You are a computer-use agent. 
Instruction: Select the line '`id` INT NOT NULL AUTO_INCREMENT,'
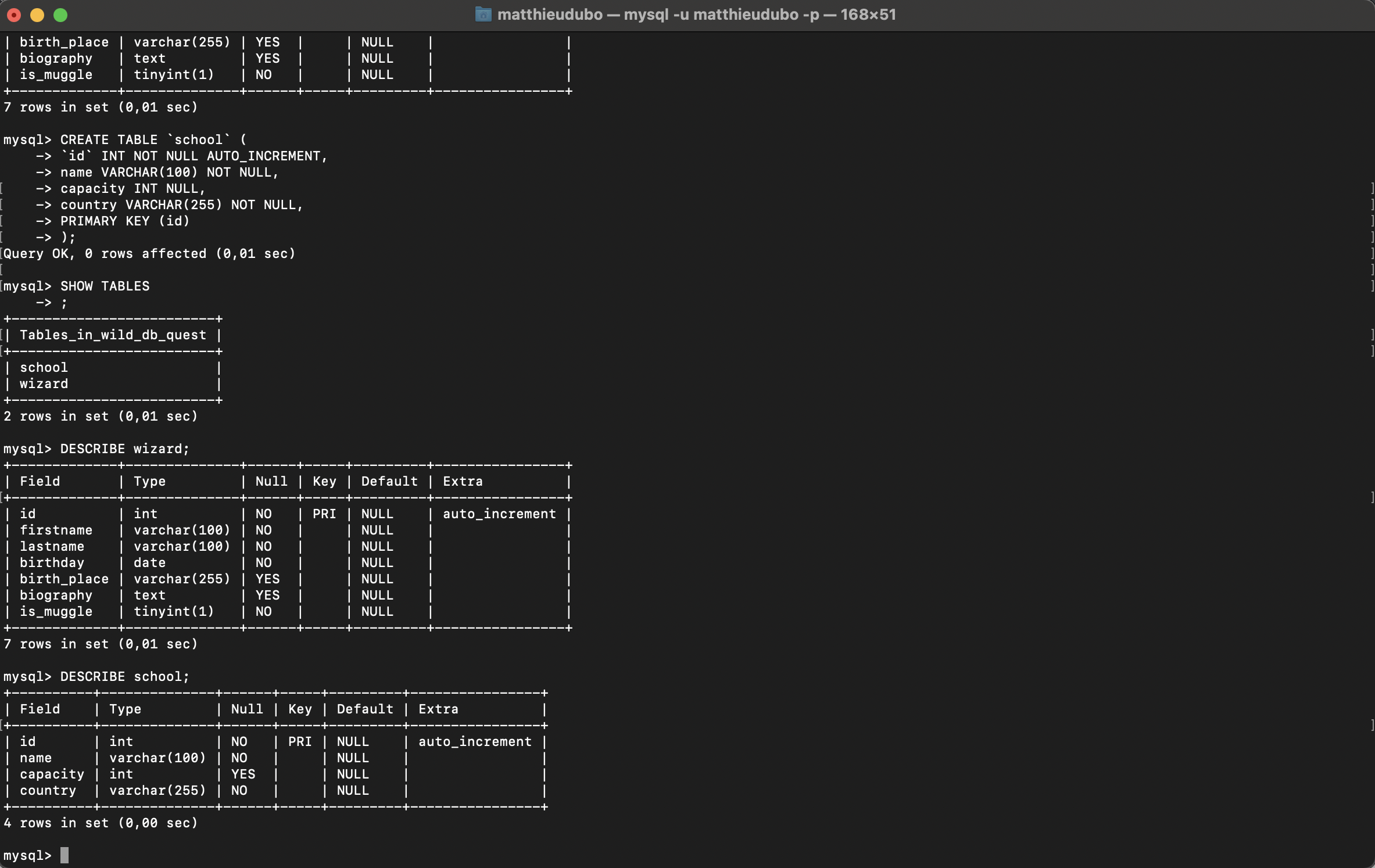pos(194,156)
